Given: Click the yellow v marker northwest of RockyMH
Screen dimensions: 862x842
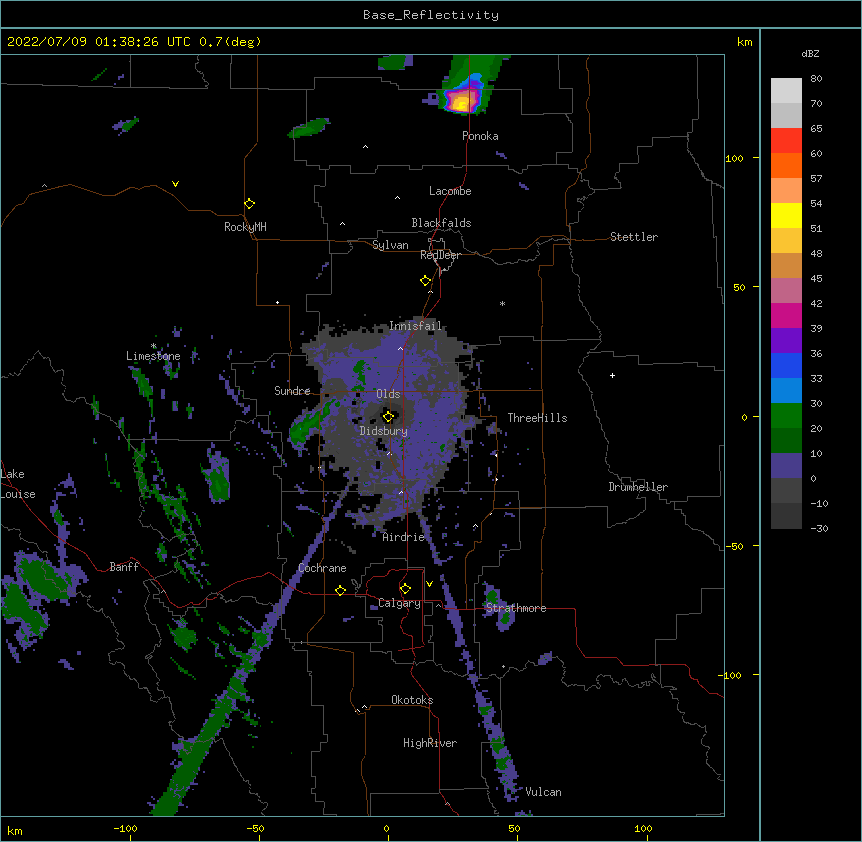Looking at the screenshot, I should pos(175,184).
